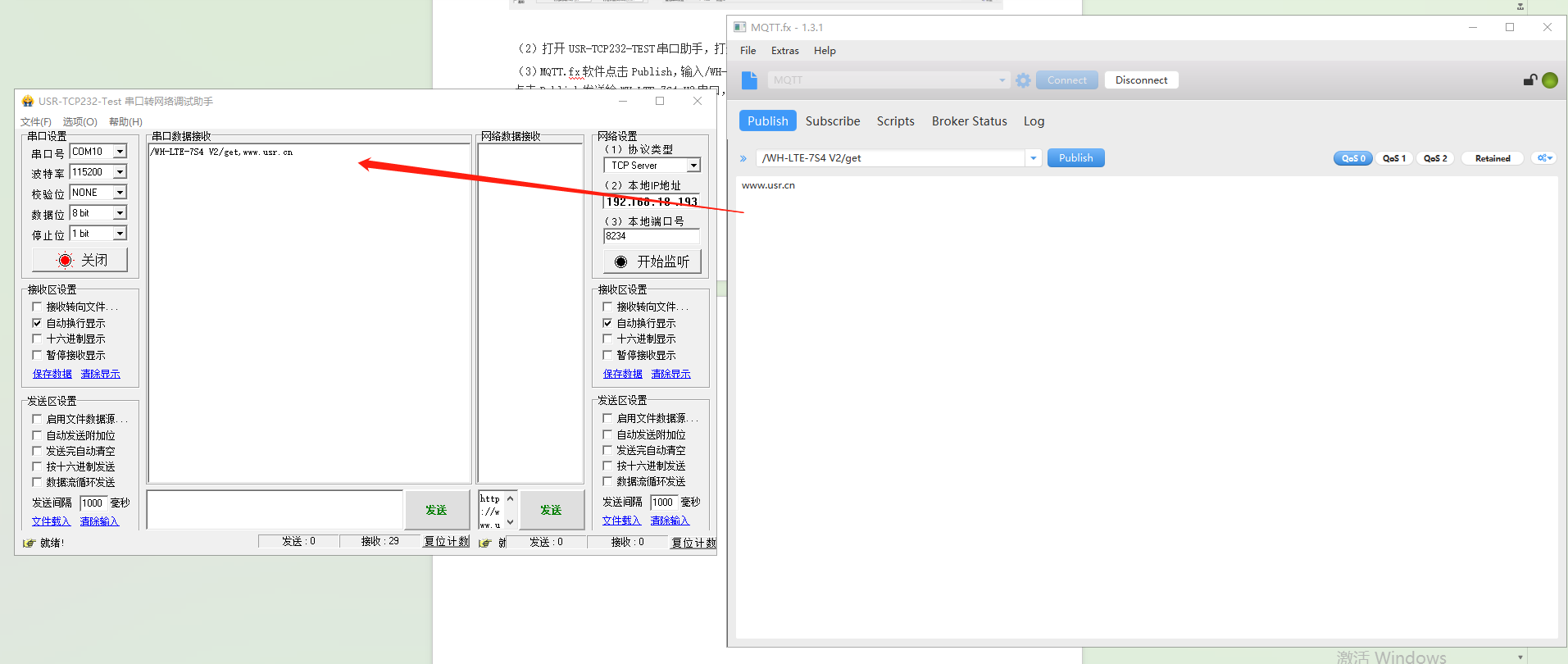Click the blue Publish button beside the topic
The image size is (1568, 664).
coord(1075,158)
